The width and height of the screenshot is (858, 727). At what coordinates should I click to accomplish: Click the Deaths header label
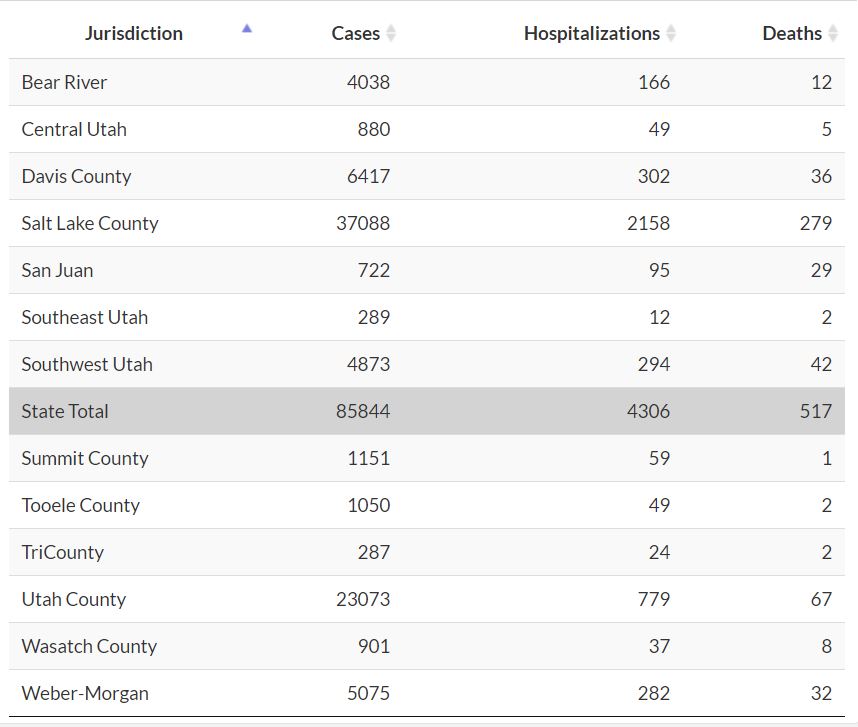pyautogui.click(x=791, y=33)
